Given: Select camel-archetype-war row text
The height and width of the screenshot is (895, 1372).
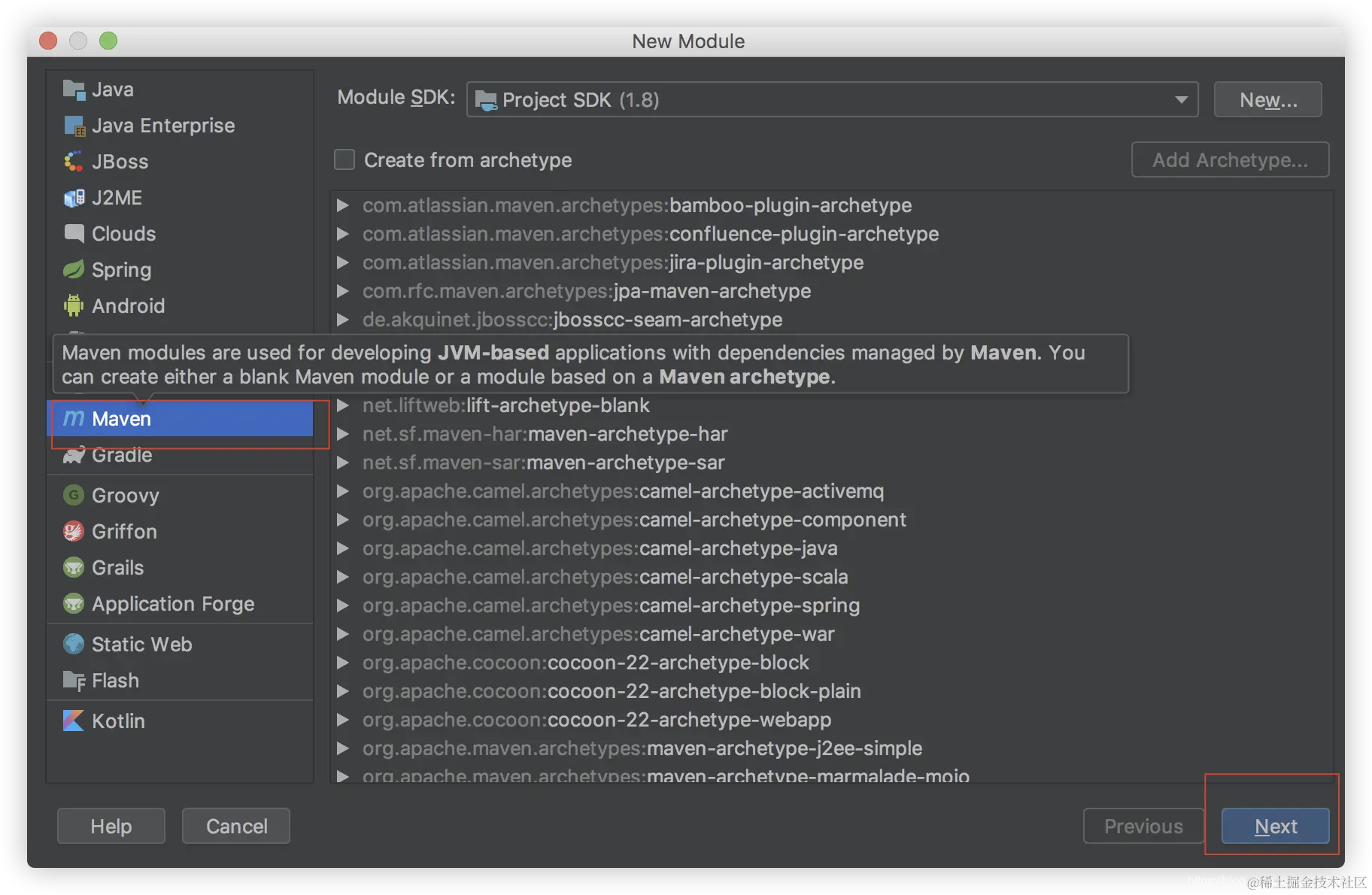Looking at the screenshot, I should click(x=599, y=634).
